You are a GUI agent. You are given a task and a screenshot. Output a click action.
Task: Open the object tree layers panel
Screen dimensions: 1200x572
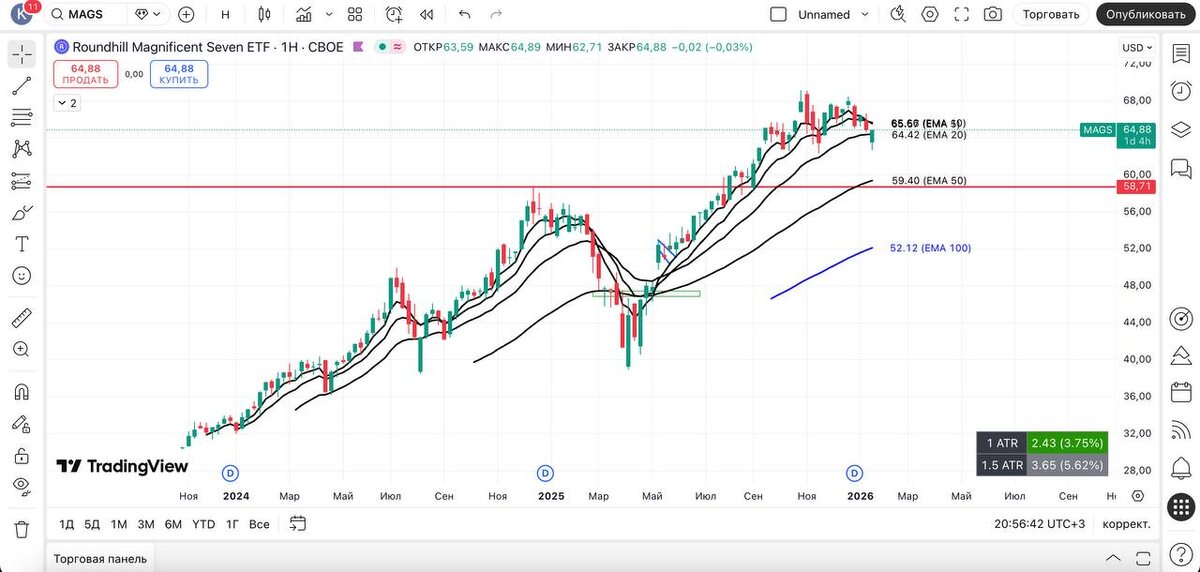coord(1181,129)
